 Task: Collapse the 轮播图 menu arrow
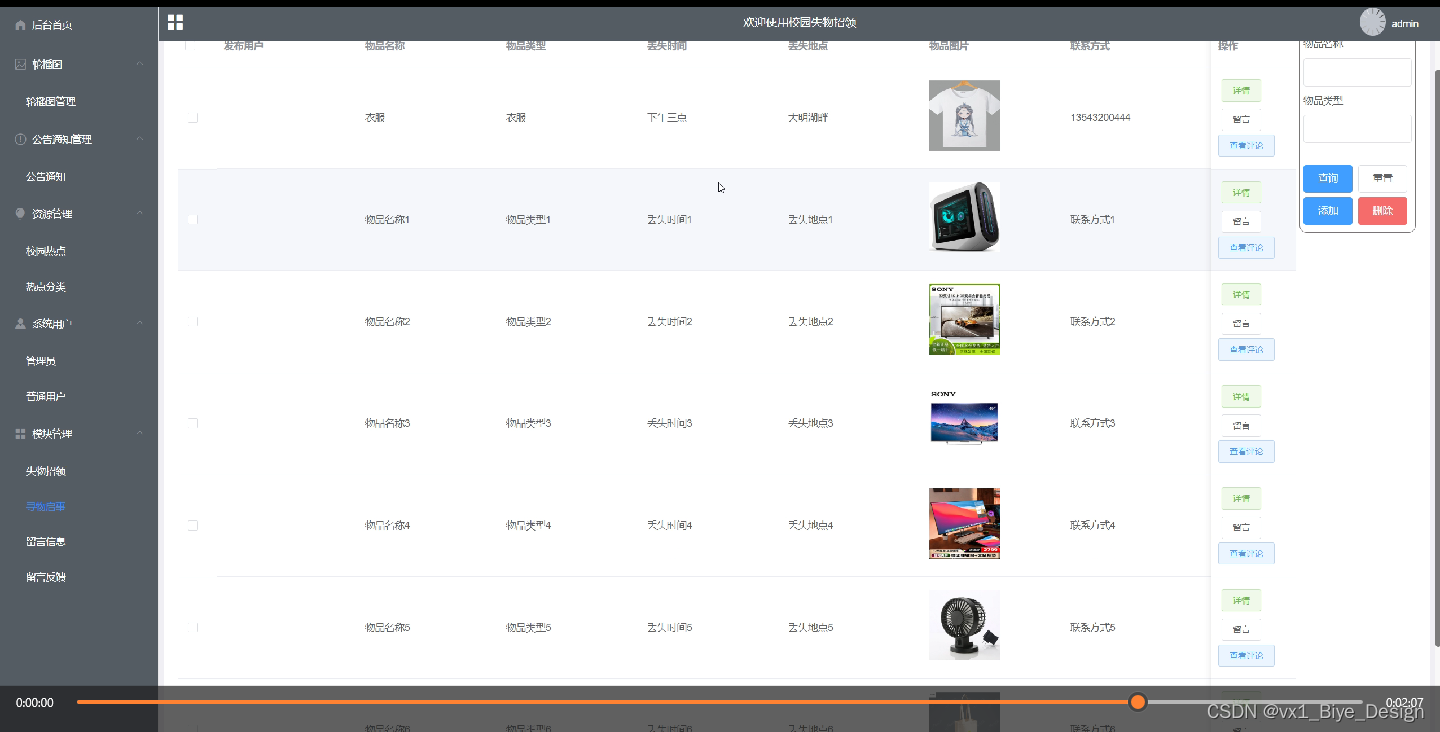click(140, 64)
